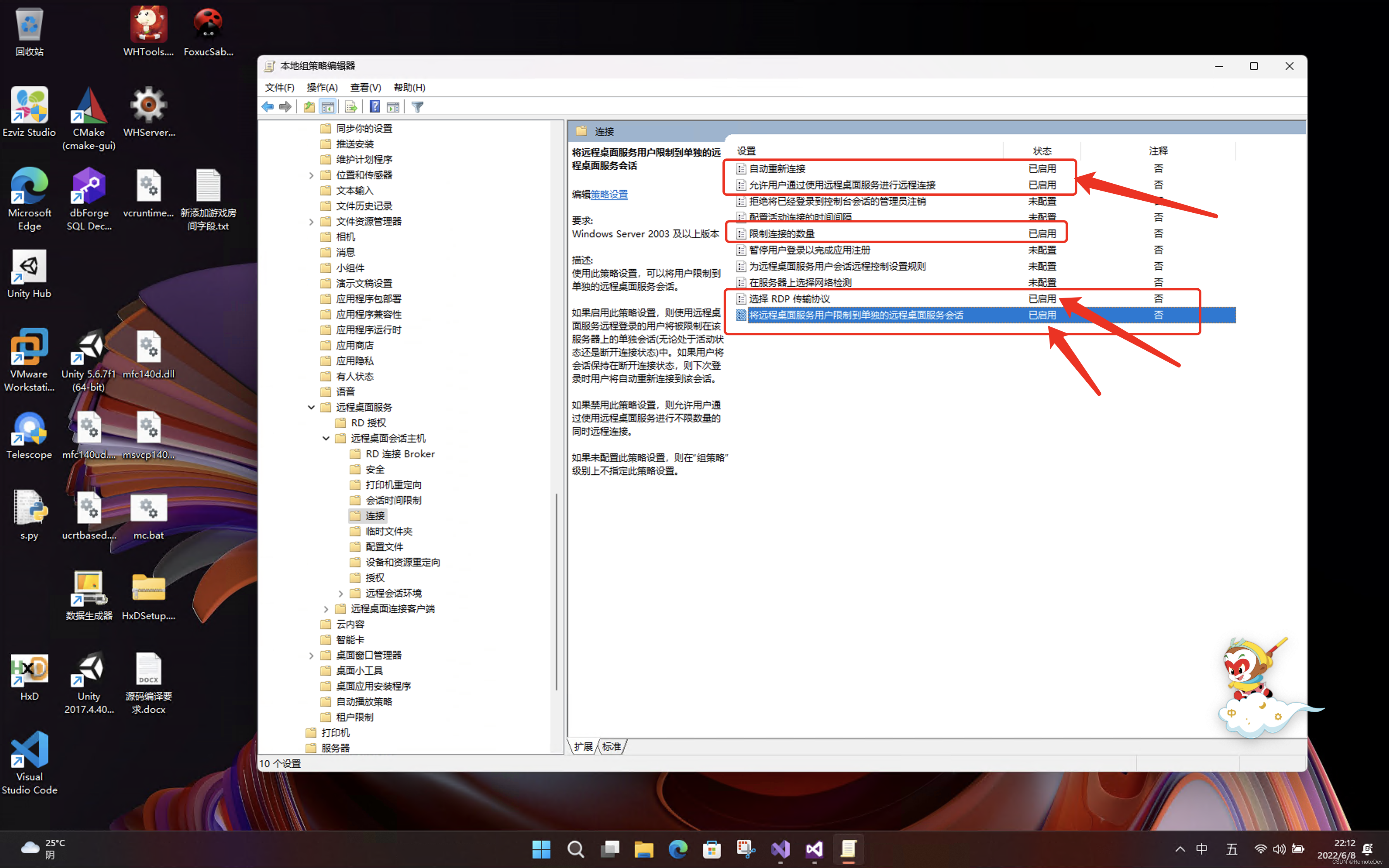The image size is (1389, 868).
Task: Click the Windows Start button
Action: pos(541,849)
